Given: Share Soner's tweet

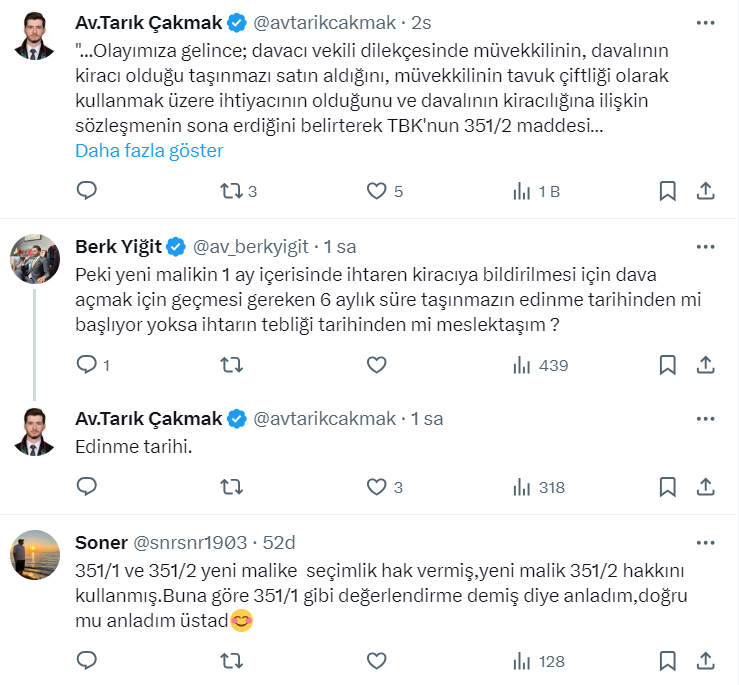Looking at the screenshot, I should click(x=705, y=661).
